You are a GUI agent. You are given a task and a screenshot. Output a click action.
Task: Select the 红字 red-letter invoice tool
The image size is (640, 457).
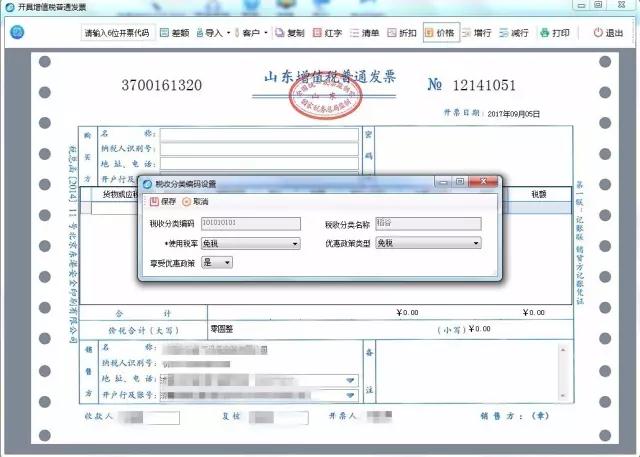point(327,33)
